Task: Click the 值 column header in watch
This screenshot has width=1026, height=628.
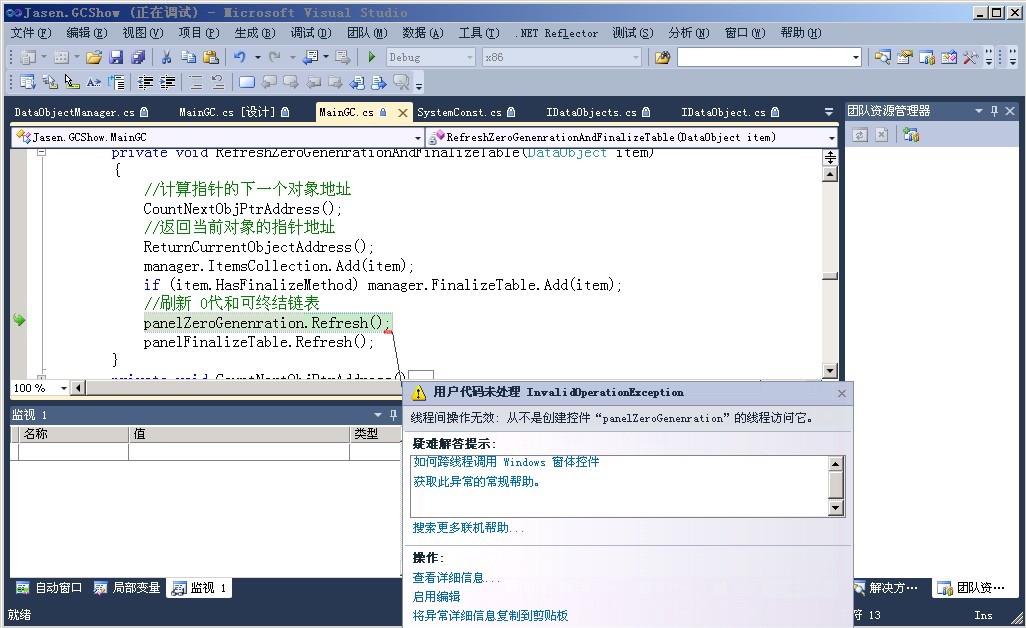Action: (239, 434)
